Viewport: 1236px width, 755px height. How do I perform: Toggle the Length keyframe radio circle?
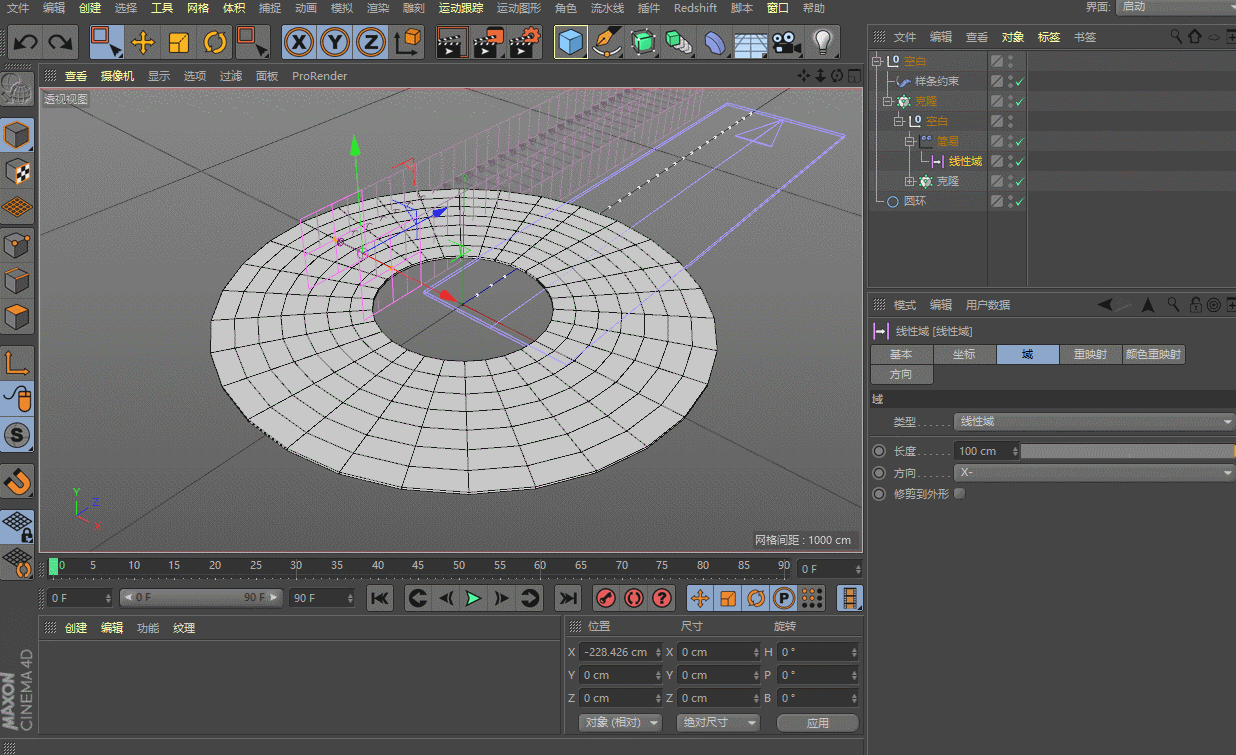(x=879, y=451)
